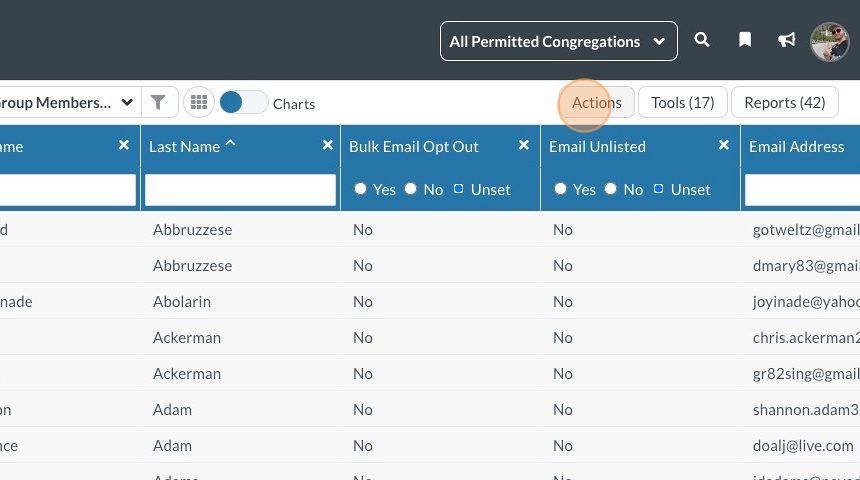Image resolution: width=860 pixels, height=480 pixels.
Task: Click the Actions button
Action: pos(596,102)
